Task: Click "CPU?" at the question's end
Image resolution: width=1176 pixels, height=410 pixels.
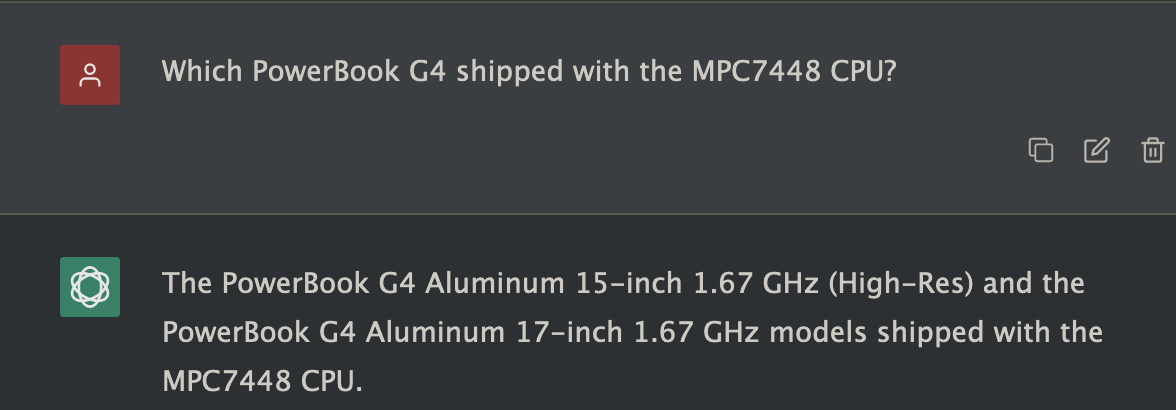Action: click(x=863, y=72)
